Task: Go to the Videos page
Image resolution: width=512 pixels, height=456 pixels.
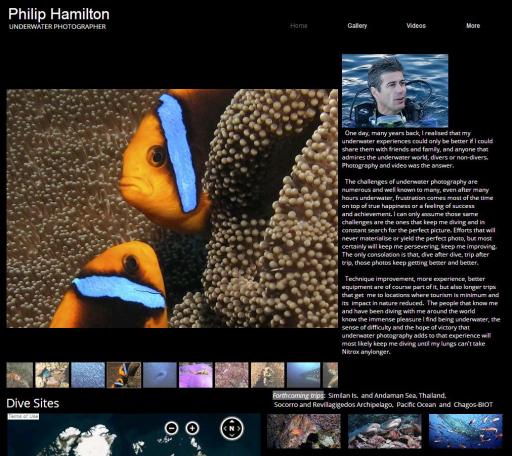Action: coord(416,26)
